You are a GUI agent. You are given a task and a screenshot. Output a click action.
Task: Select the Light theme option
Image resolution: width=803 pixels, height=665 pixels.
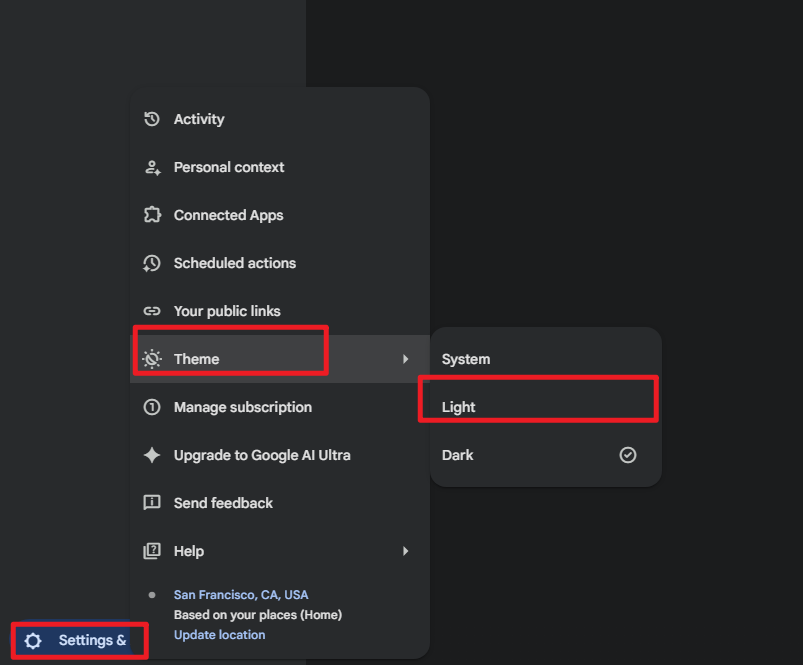point(546,407)
